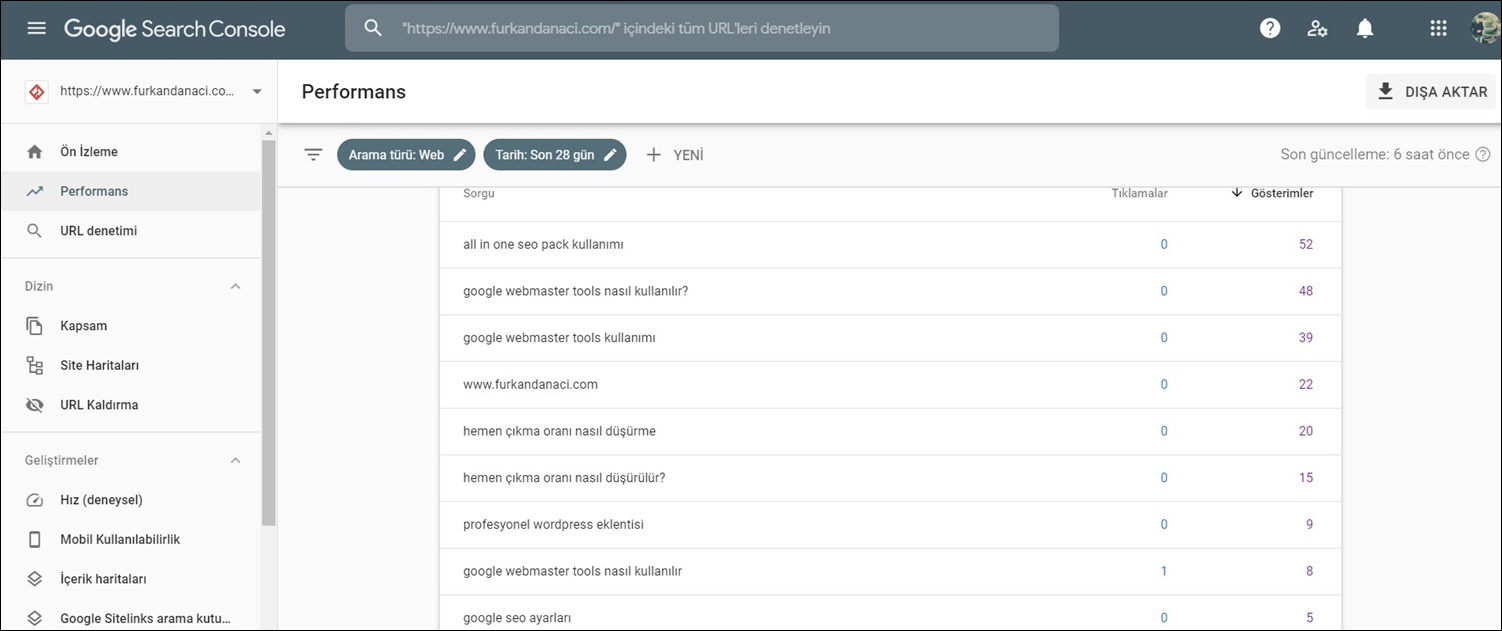
Task: Open Mobil Kullanılabilirlik report
Action: (x=130, y=539)
